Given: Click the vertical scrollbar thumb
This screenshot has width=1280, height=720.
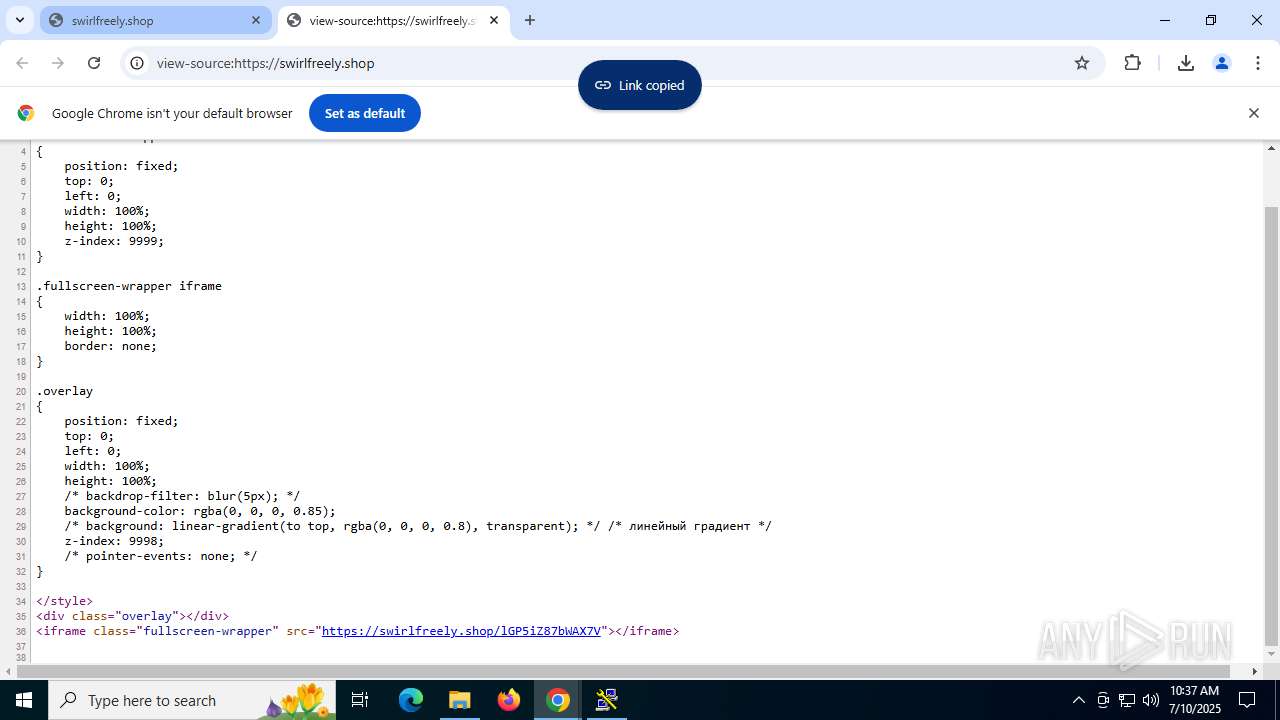Looking at the screenshot, I should pyautogui.click(x=1272, y=425).
